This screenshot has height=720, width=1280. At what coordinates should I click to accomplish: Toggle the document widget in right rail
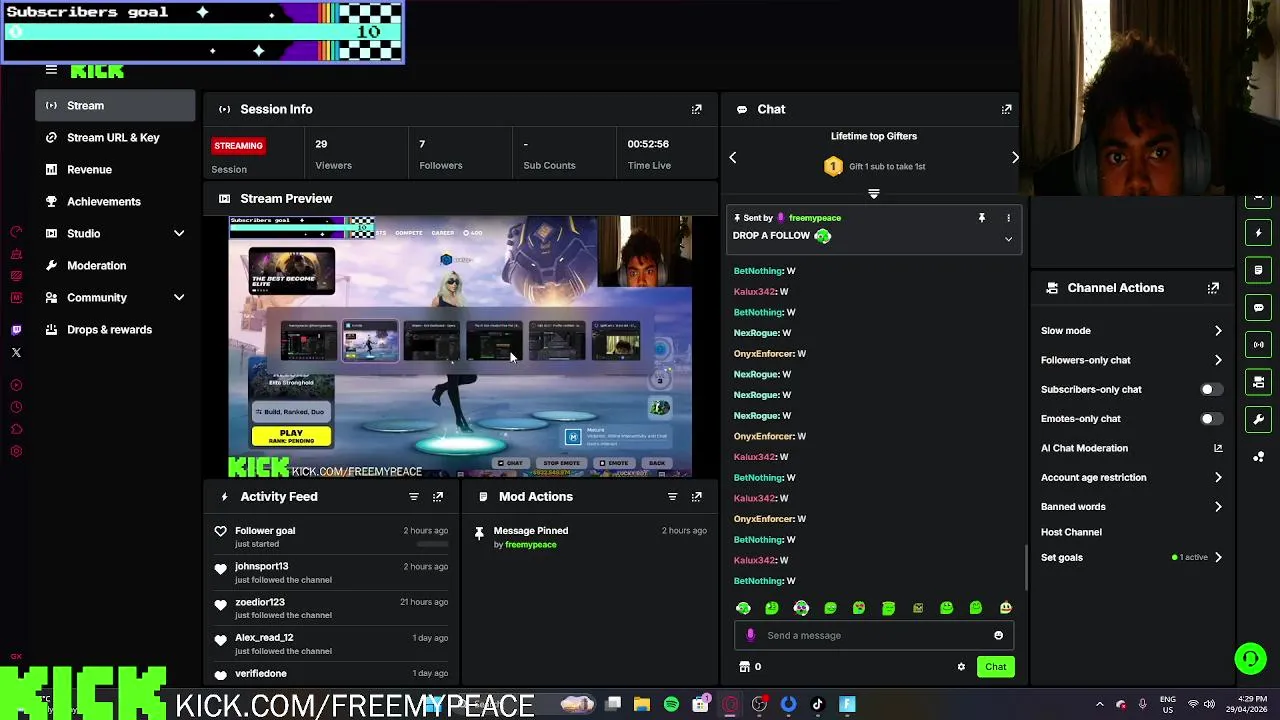click(1259, 270)
